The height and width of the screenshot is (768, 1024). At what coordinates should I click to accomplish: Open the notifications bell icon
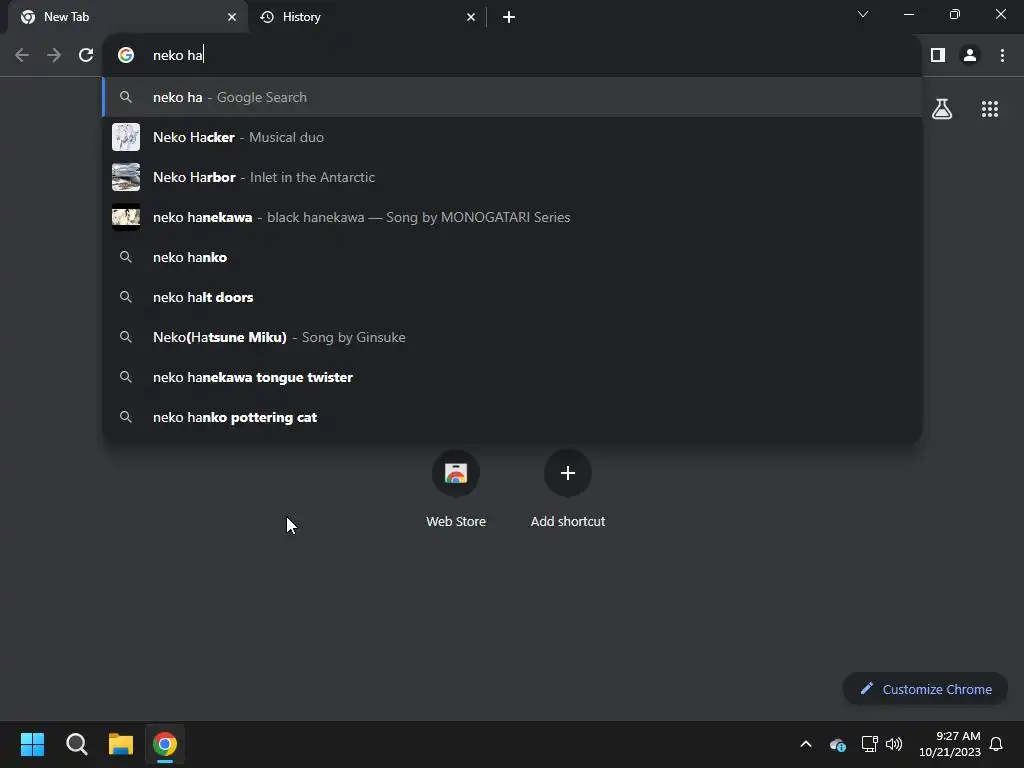tap(996, 744)
